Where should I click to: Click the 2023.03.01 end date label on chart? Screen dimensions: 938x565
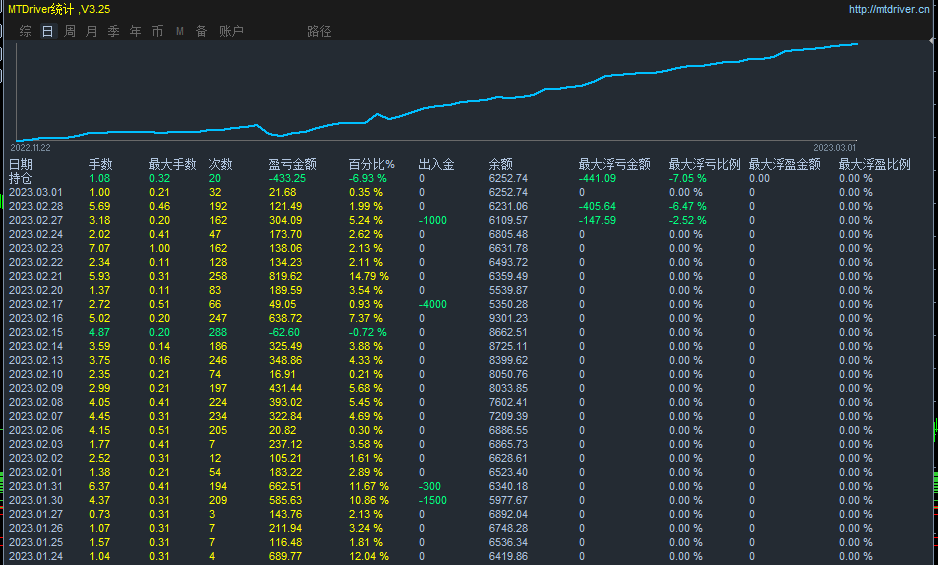point(834,147)
